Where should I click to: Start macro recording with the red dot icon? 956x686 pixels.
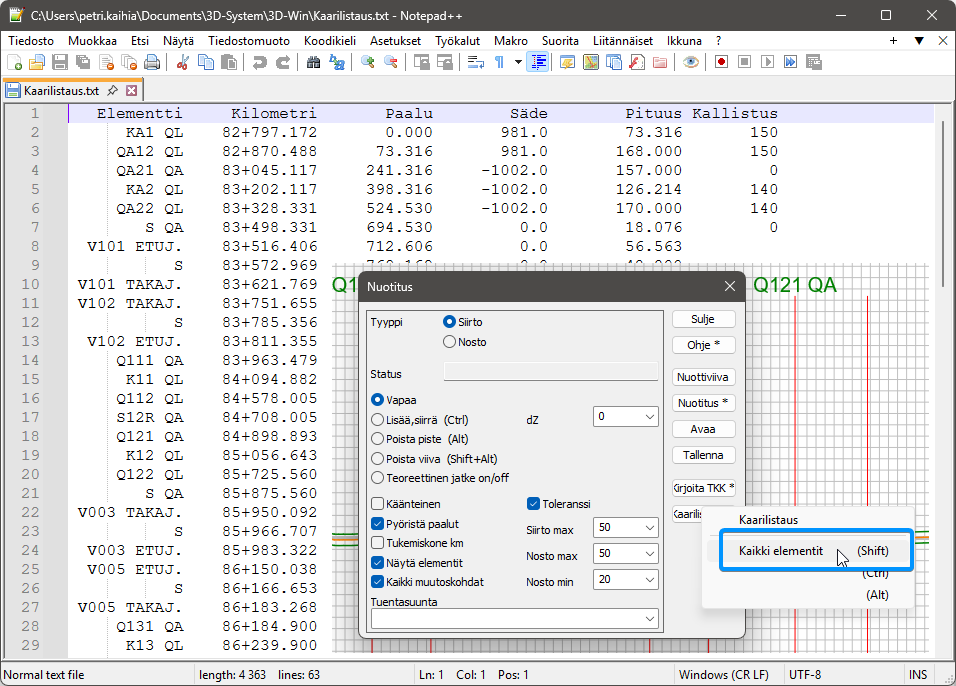(x=721, y=62)
